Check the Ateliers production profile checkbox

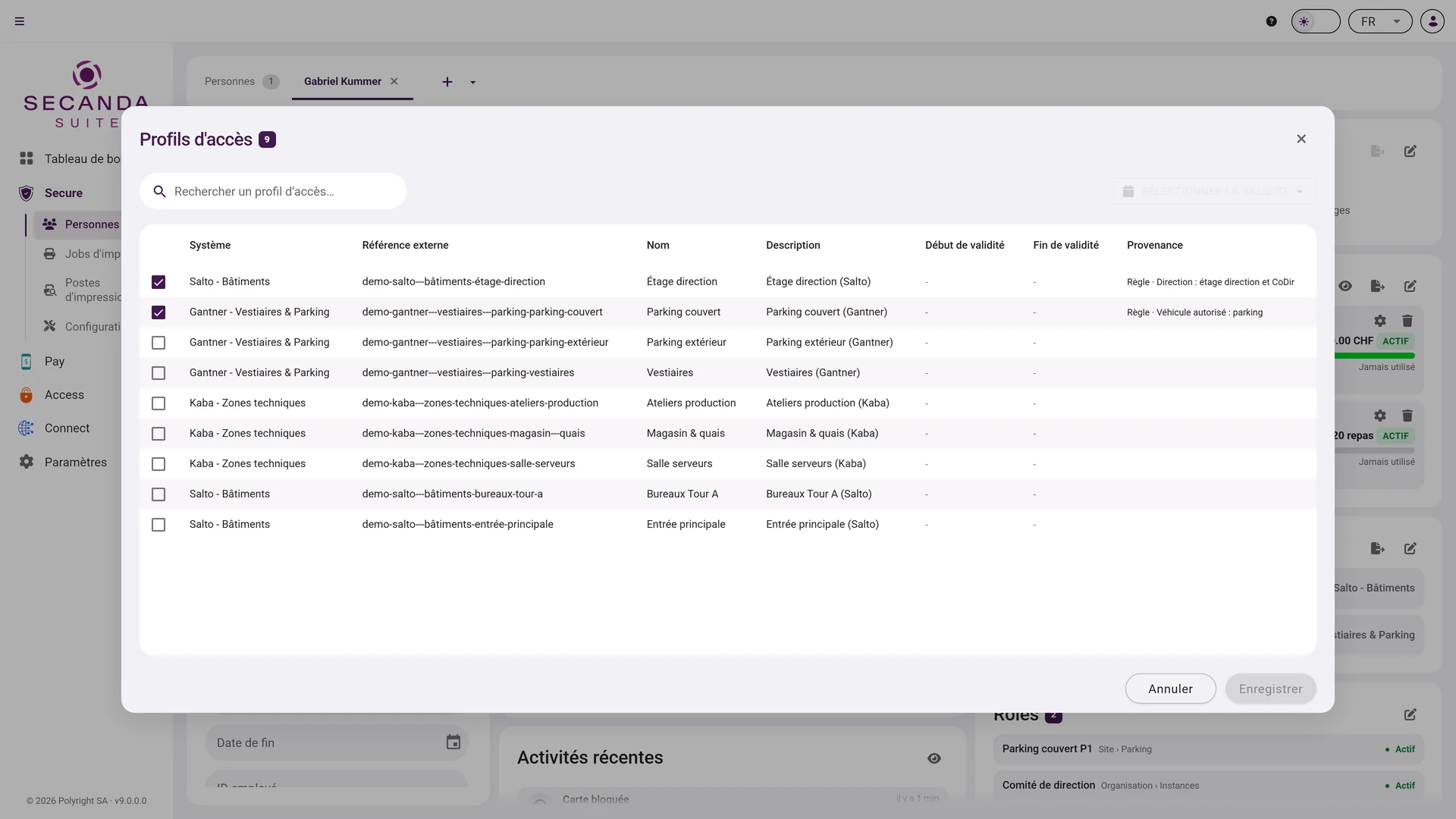click(158, 403)
